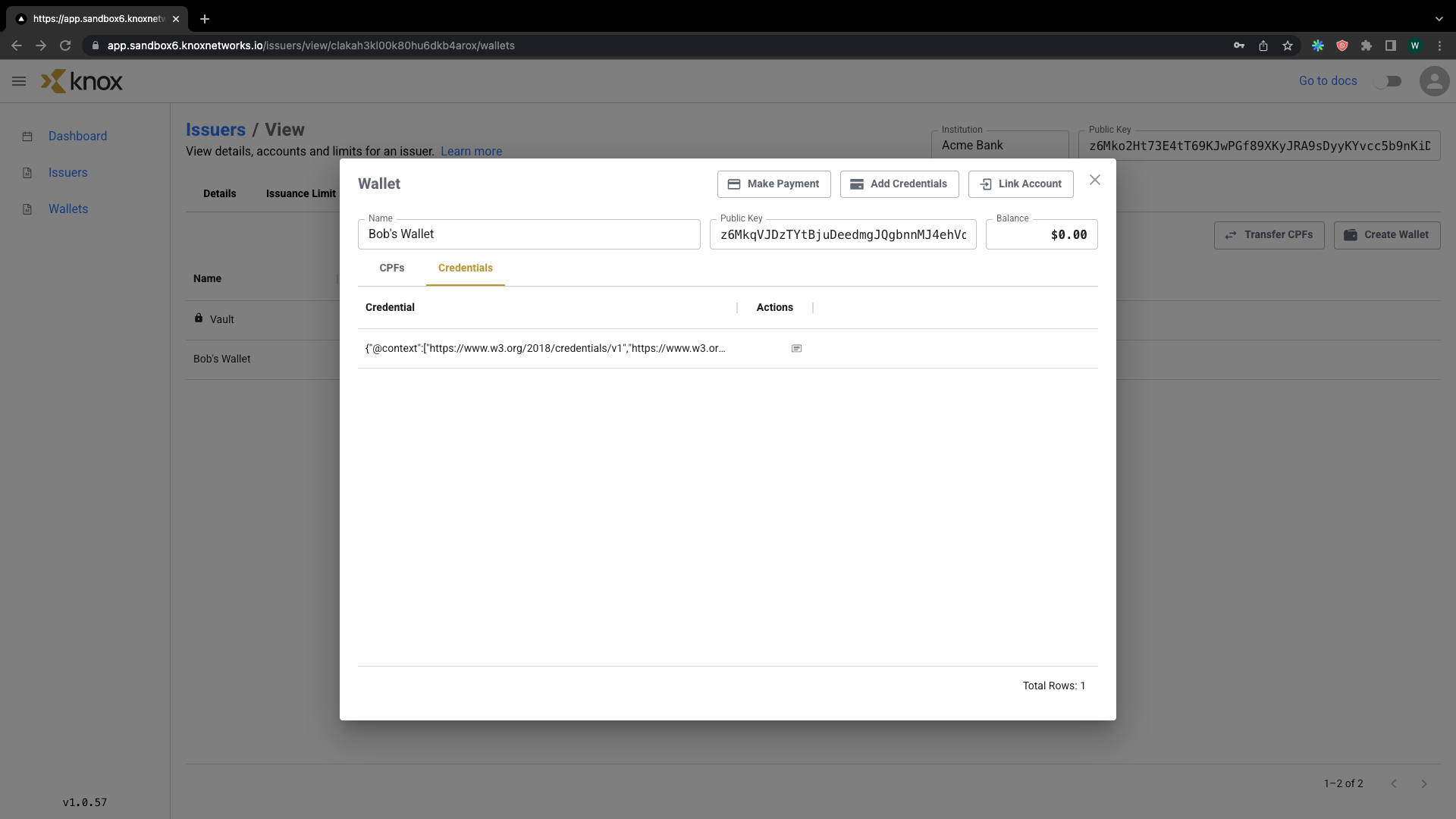Image resolution: width=1456 pixels, height=819 pixels.
Task: Click the Total Rows: 1 text
Action: (1053, 686)
